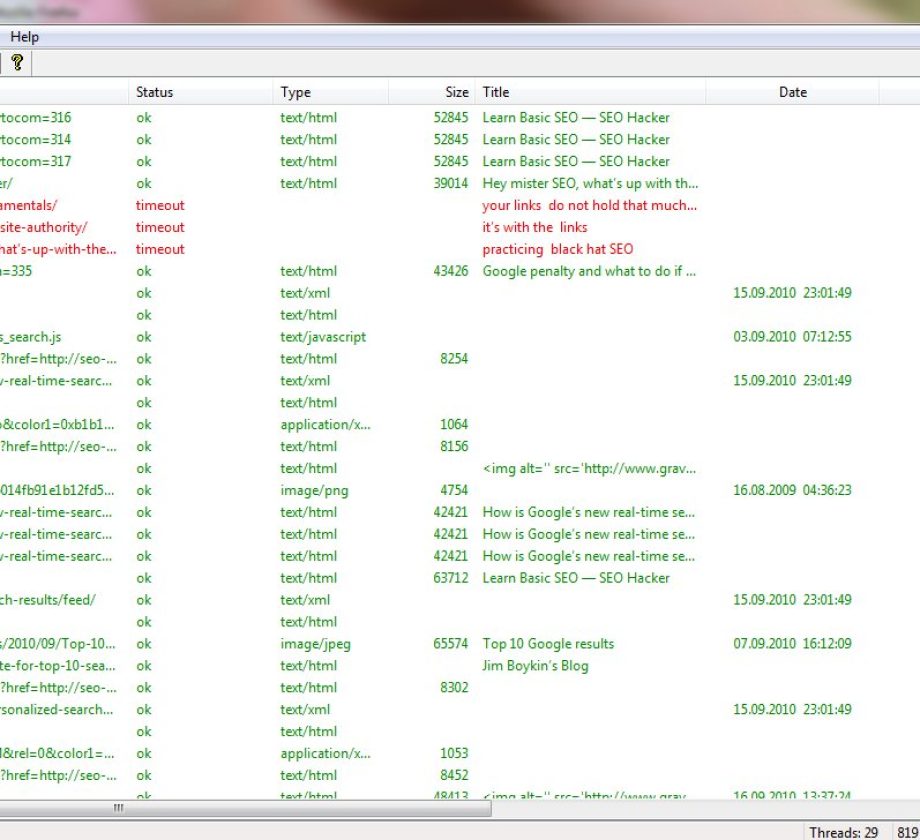Click the yellow question mark help icon
The width and height of the screenshot is (920, 840).
pos(16,62)
